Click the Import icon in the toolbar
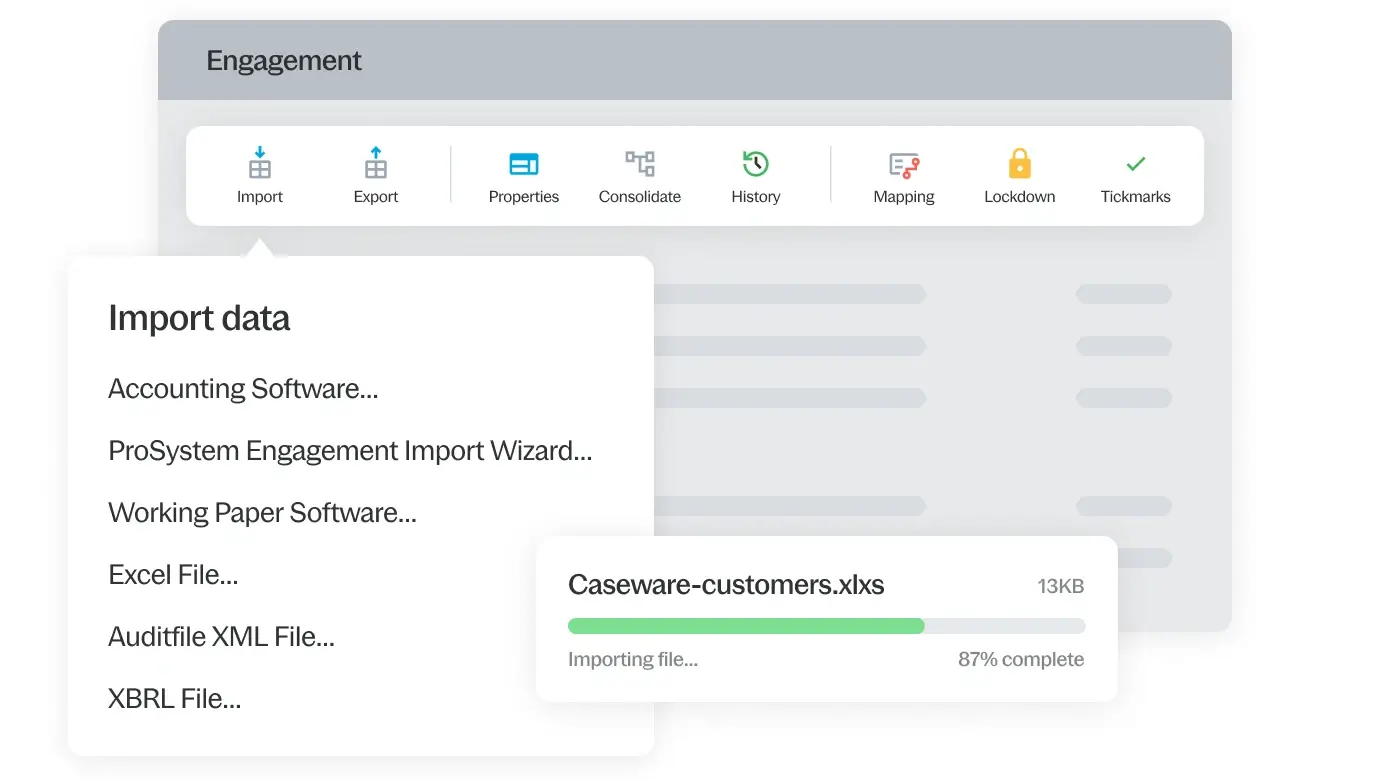This screenshot has height=784, width=1392. point(260,164)
